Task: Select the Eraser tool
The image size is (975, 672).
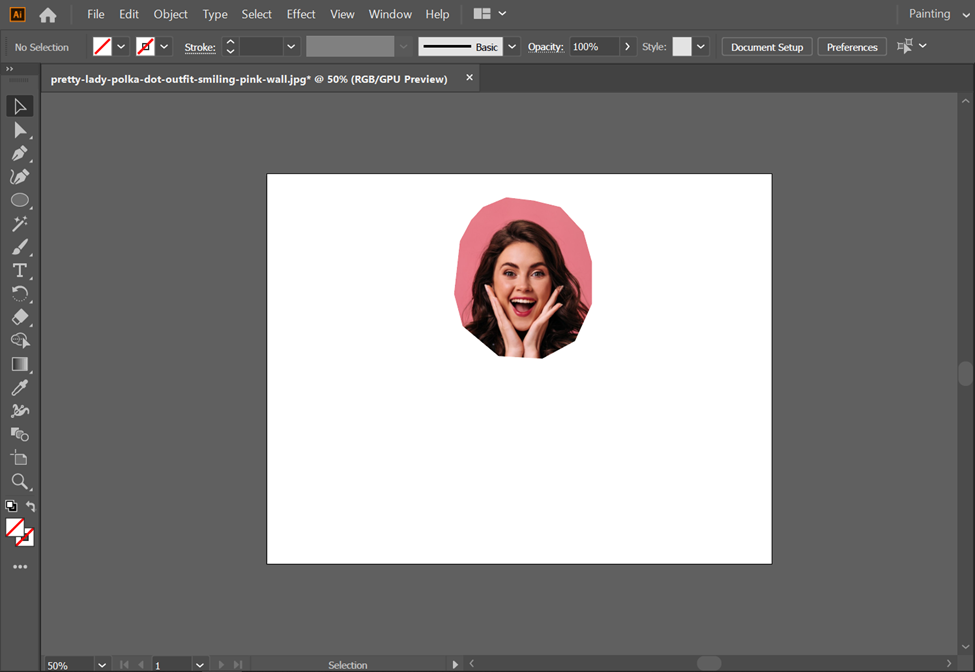Action: pyautogui.click(x=19, y=317)
